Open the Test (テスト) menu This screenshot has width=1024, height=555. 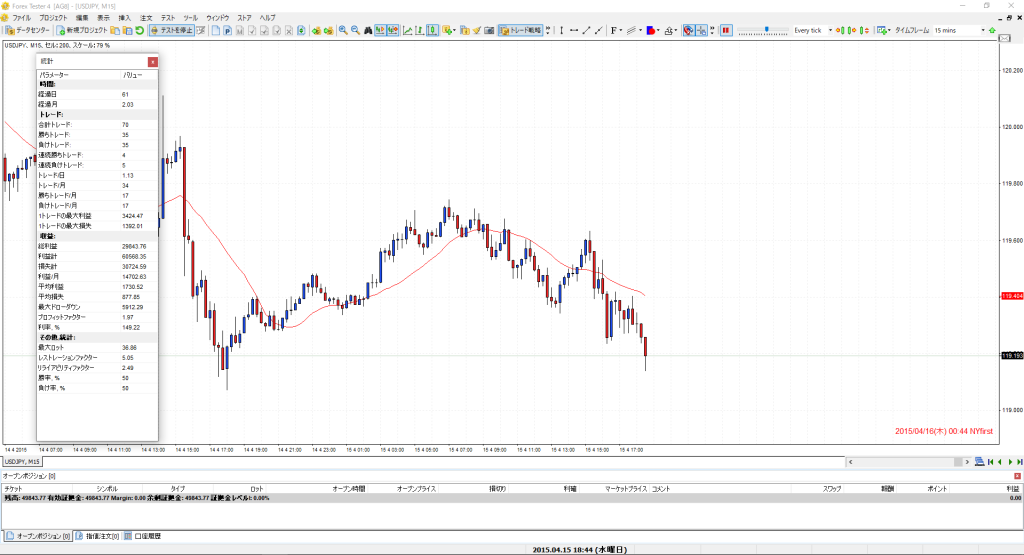coord(167,18)
